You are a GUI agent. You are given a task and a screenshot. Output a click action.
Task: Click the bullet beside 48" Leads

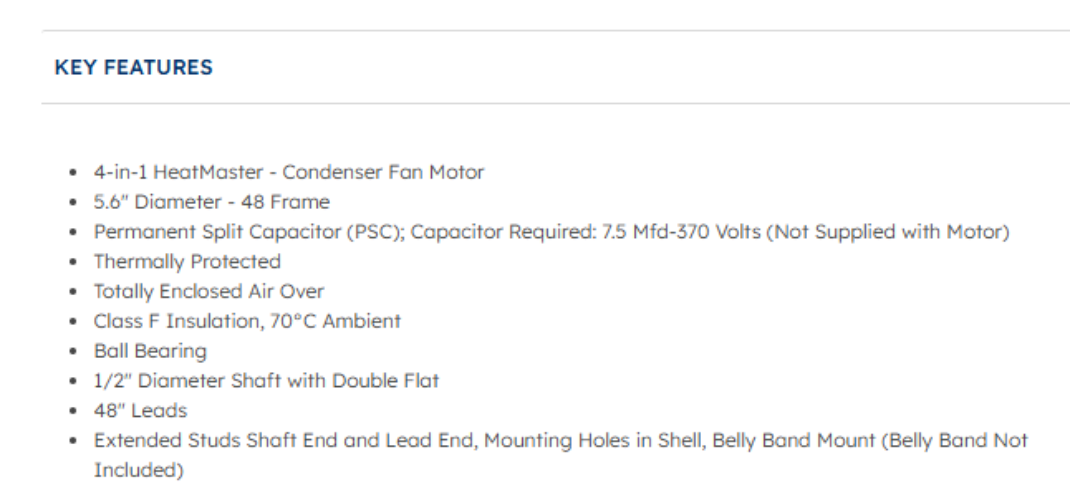click(x=74, y=411)
